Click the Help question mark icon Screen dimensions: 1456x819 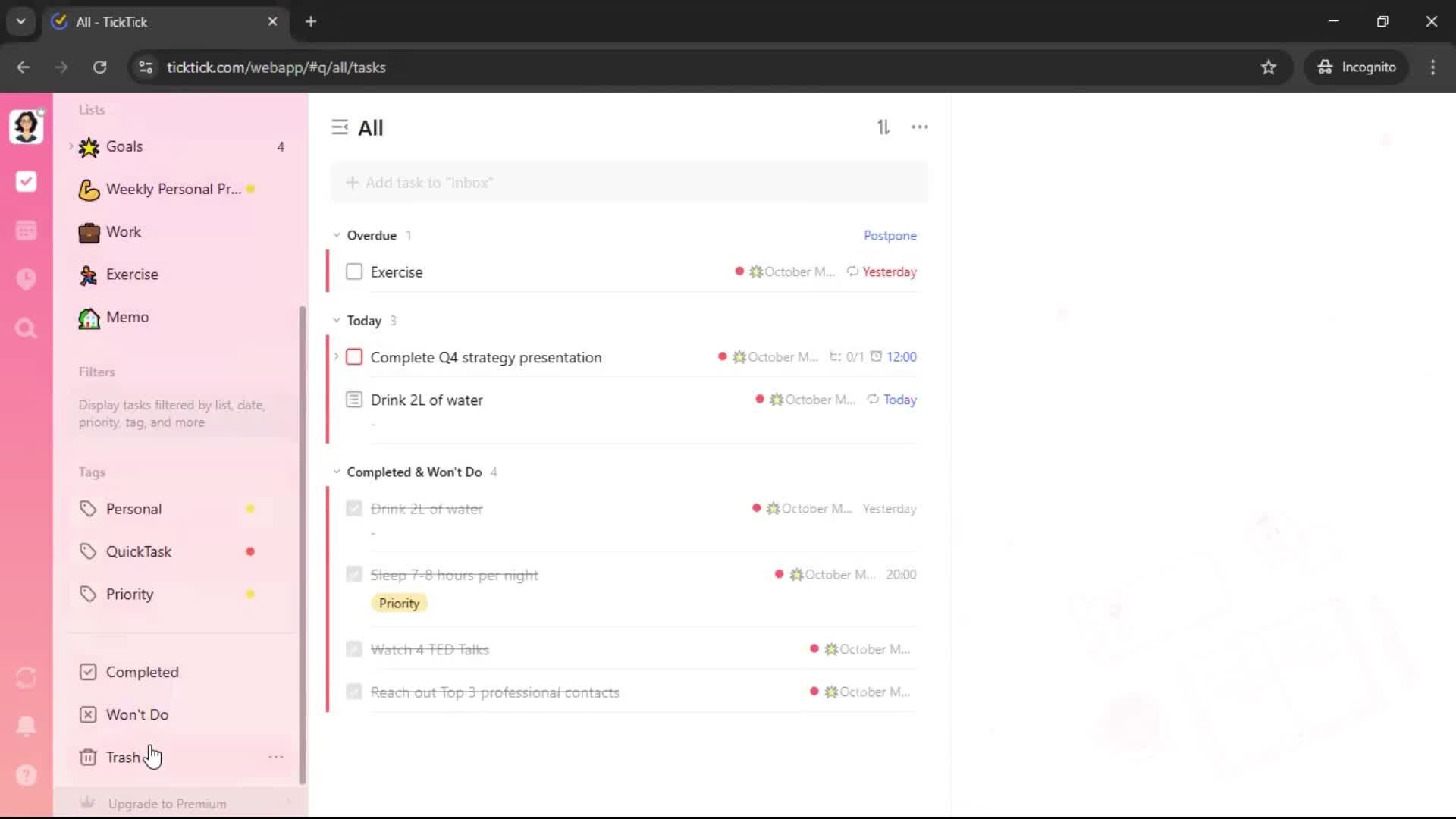26,775
